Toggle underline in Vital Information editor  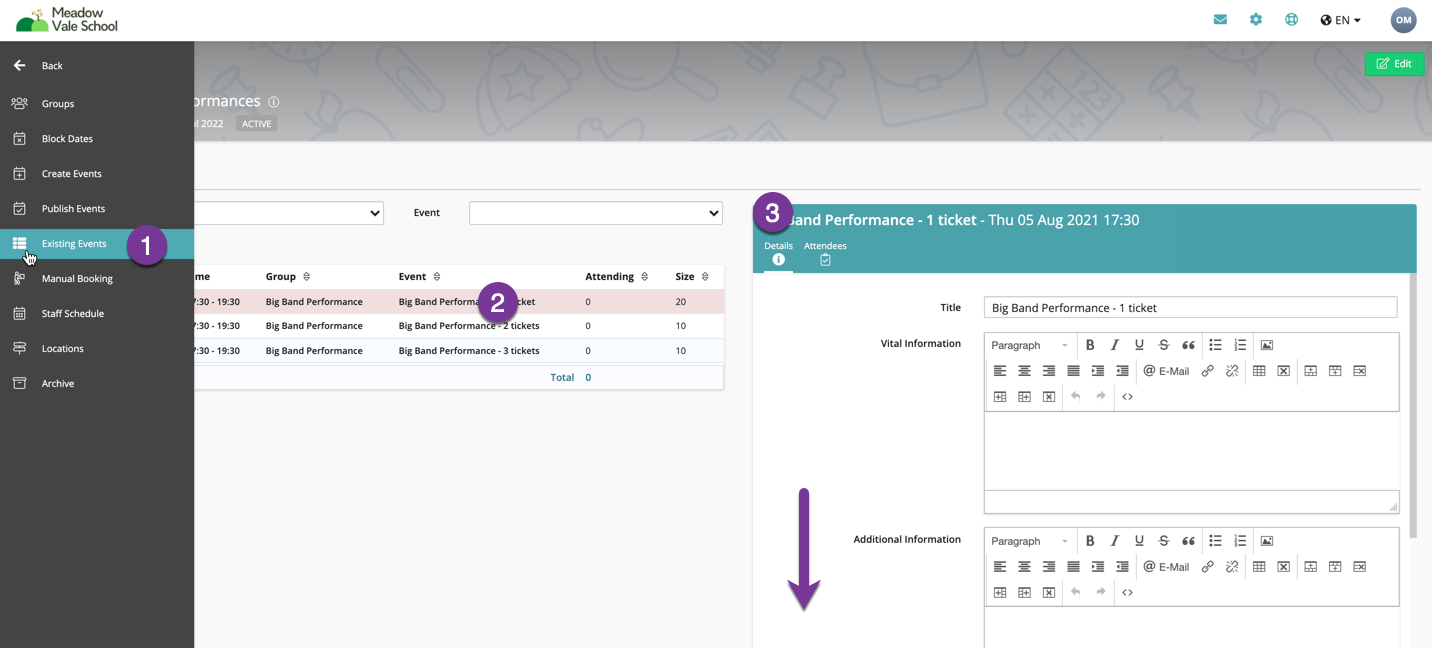pos(1139,345)
